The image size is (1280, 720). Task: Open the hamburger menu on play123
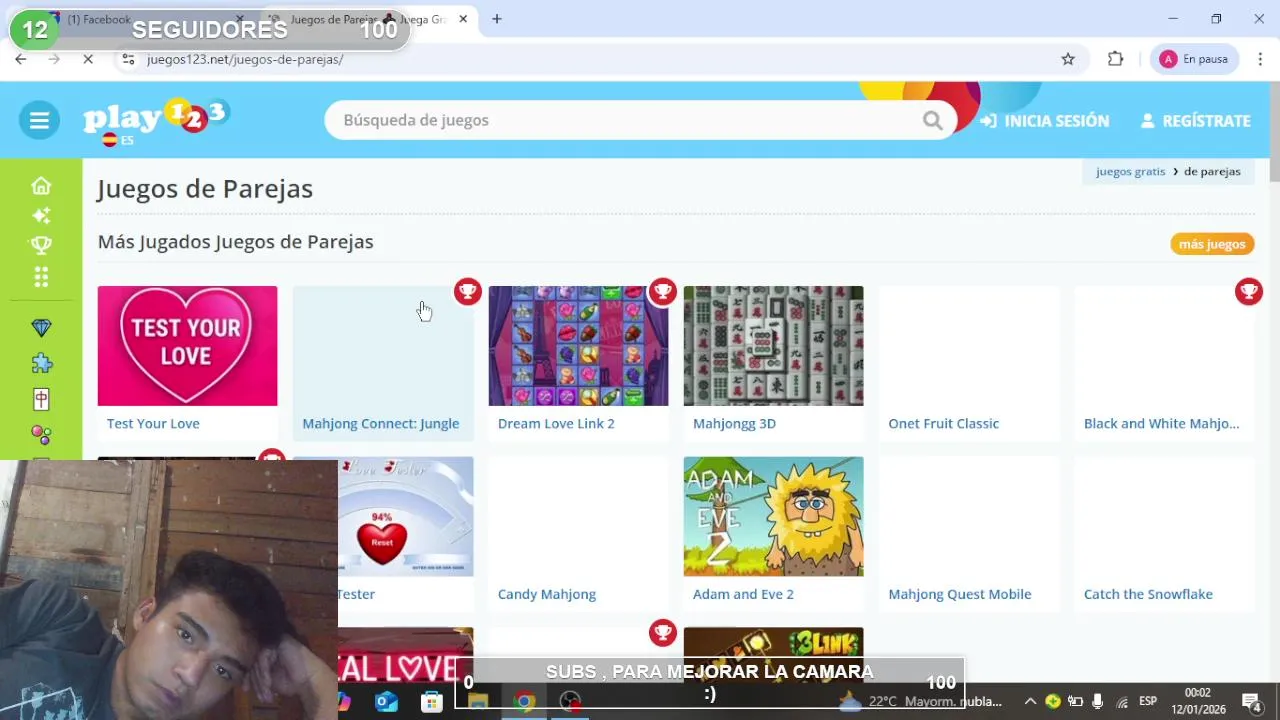coord(39,121)
